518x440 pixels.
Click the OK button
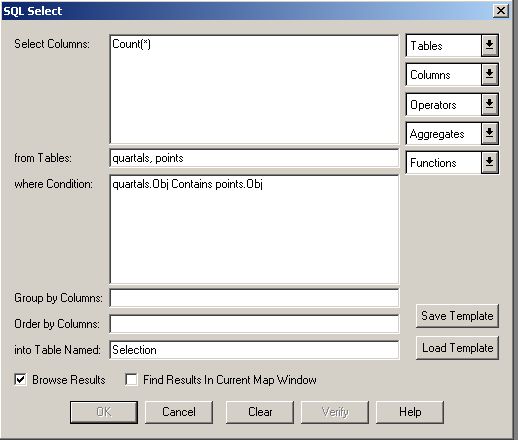point(104,412)
